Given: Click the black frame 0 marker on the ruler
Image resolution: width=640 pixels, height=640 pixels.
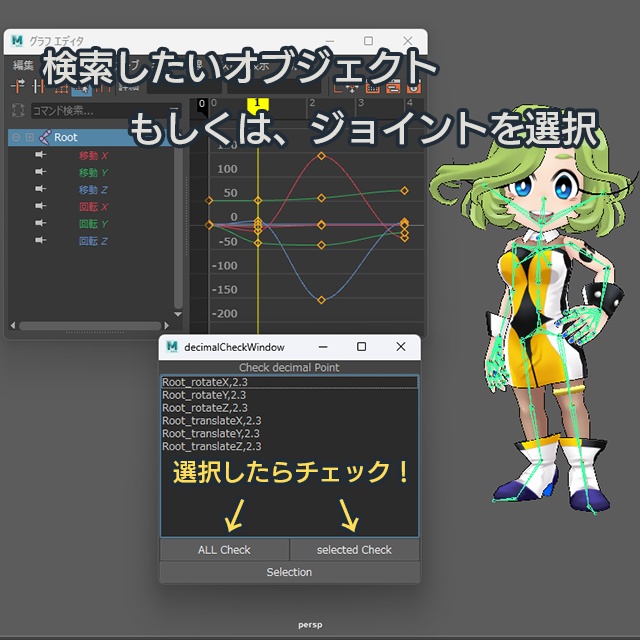Looking at the screenshot, I should pyautogui.click(x=202, y=105).
